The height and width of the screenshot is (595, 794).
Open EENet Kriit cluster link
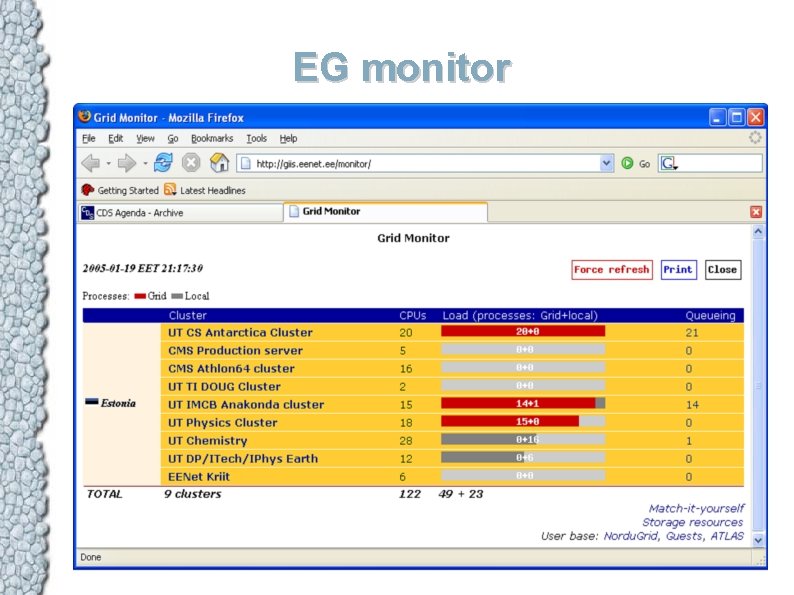pyautogui.click(x=198, y=477)
